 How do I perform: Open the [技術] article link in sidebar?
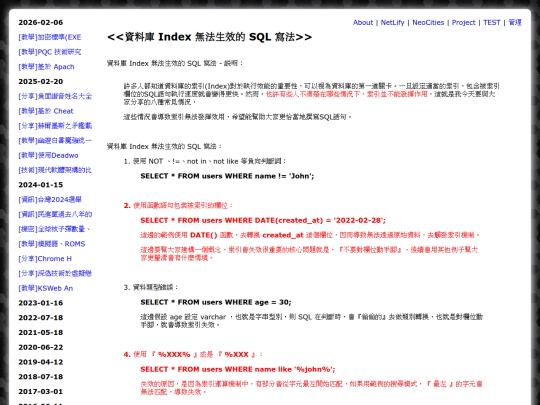coord(55,170)
